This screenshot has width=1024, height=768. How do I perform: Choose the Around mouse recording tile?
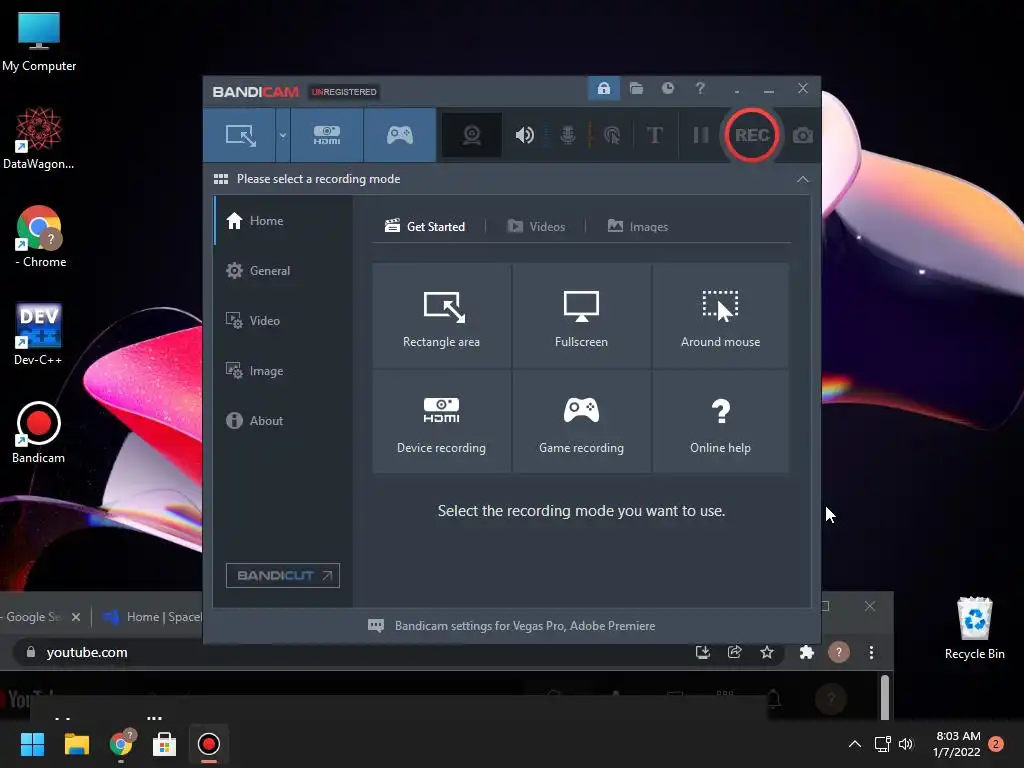pyautogui.click(x=720, y=316)
